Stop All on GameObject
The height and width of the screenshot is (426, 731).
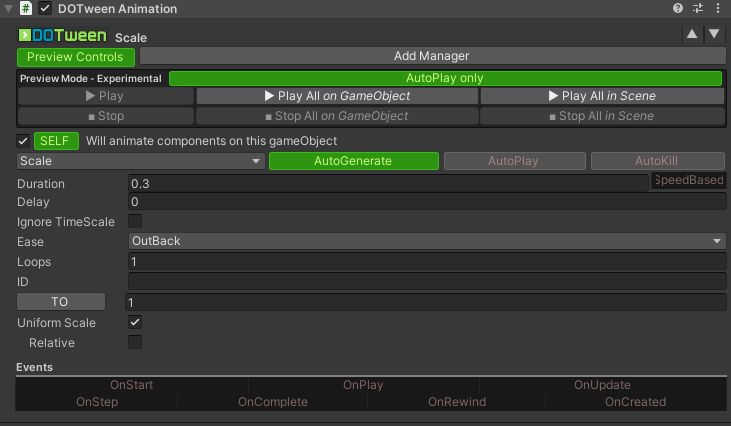pos(337,116)
